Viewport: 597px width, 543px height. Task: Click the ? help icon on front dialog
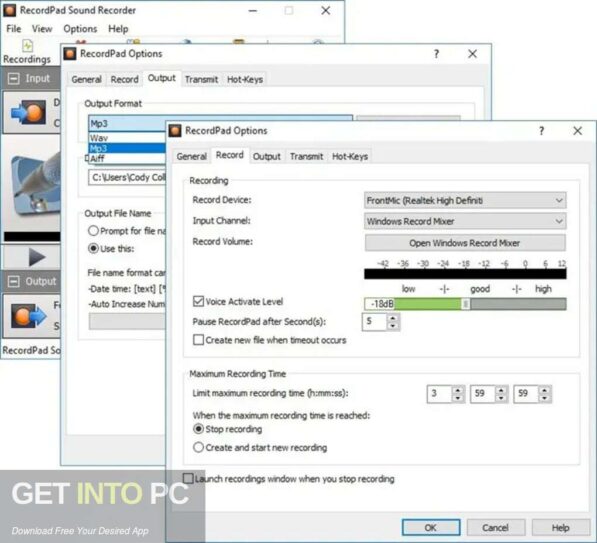point(541,131)
